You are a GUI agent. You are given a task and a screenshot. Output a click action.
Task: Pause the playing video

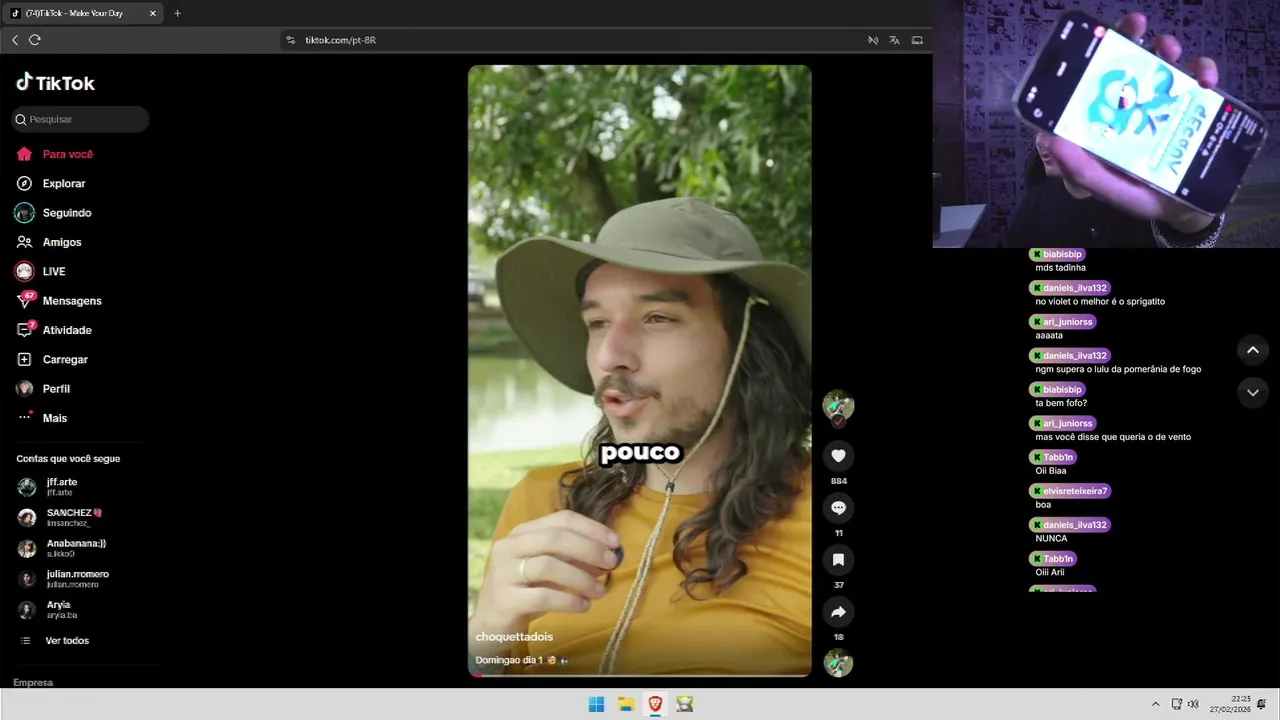coord(640,370)
